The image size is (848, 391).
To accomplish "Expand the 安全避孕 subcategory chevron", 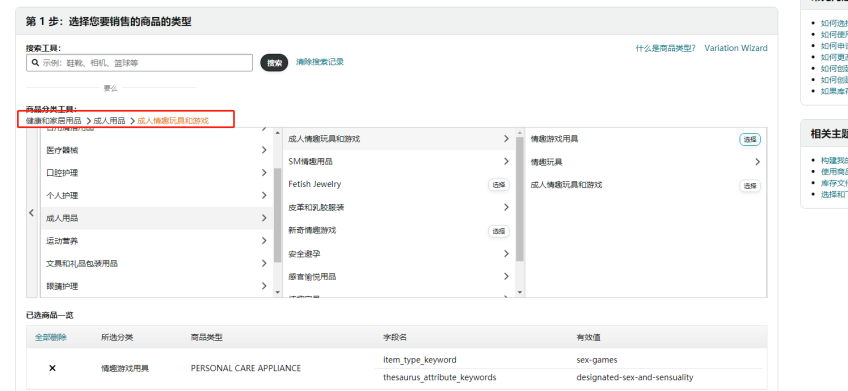I will [506, 254].
